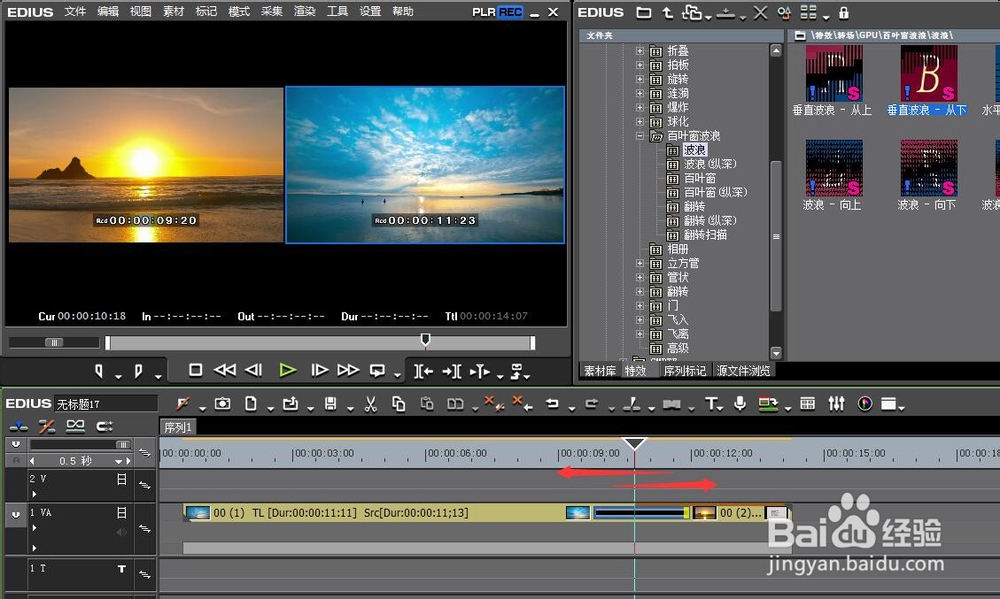Click the player position slider handle
This screenshot has height=599, width=1000.
pos(425,340)
